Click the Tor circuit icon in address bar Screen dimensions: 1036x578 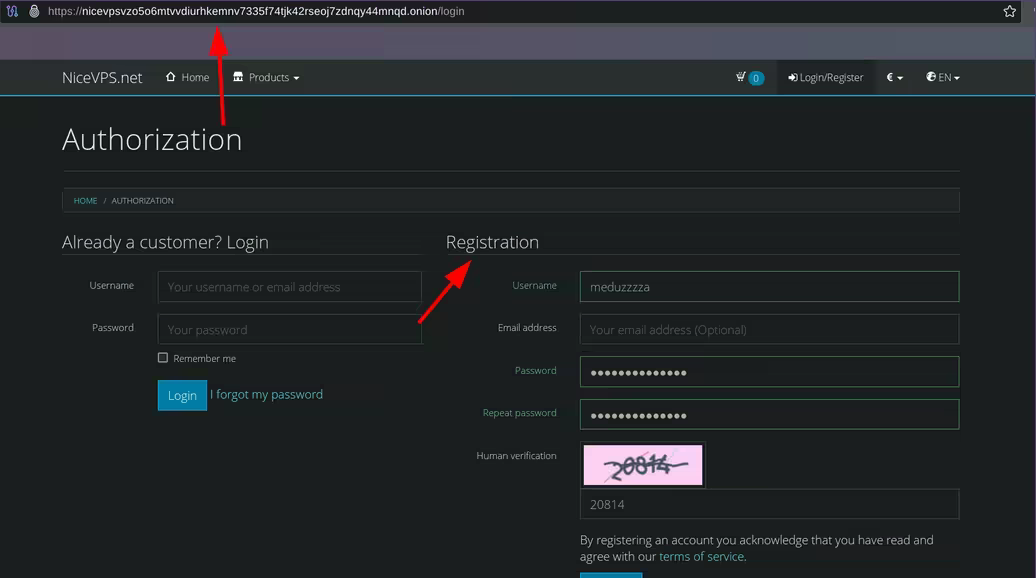click(x=13, y=11)
